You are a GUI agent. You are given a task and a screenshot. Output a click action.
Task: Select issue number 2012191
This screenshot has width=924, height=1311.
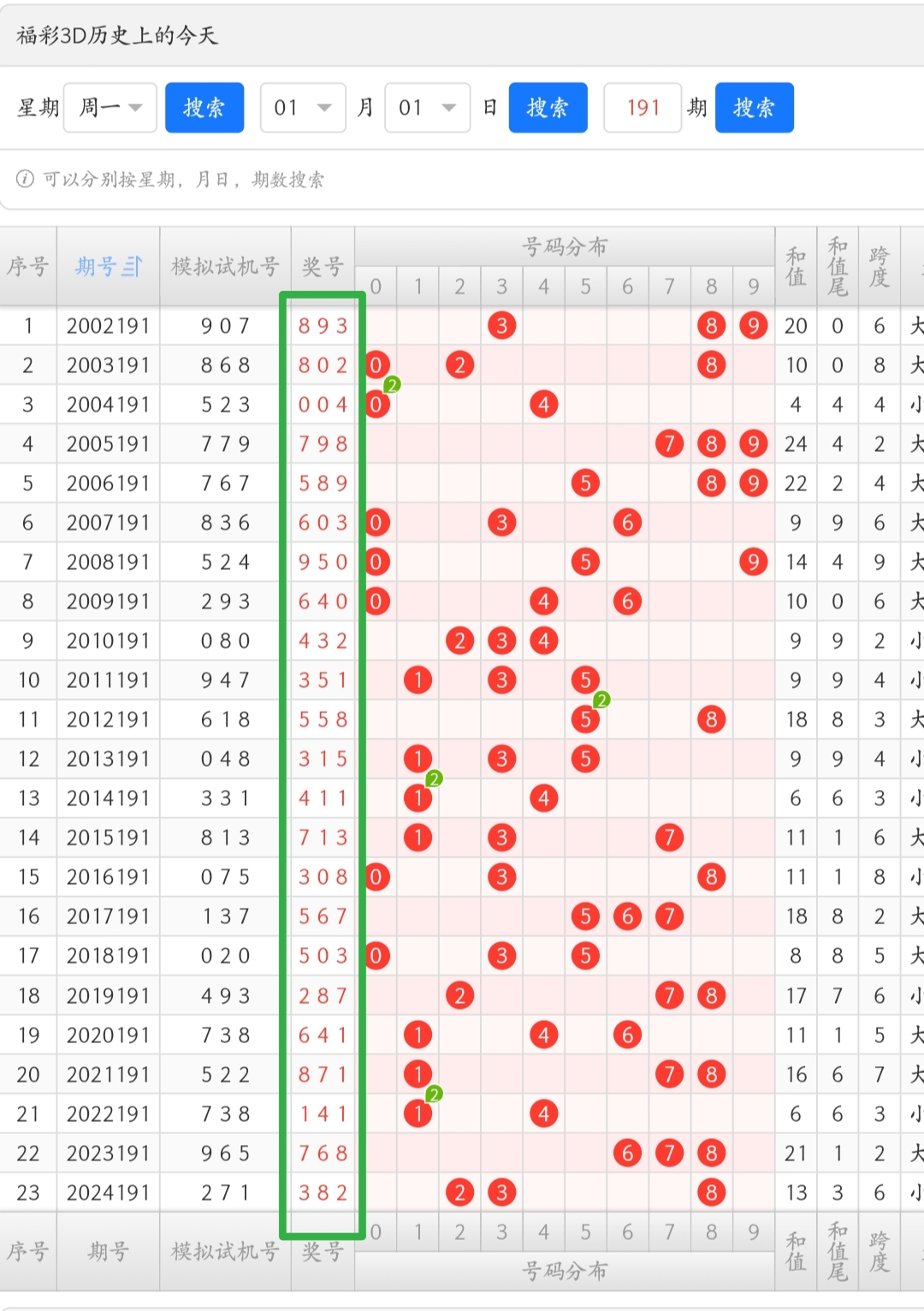[x=108, y=720]
